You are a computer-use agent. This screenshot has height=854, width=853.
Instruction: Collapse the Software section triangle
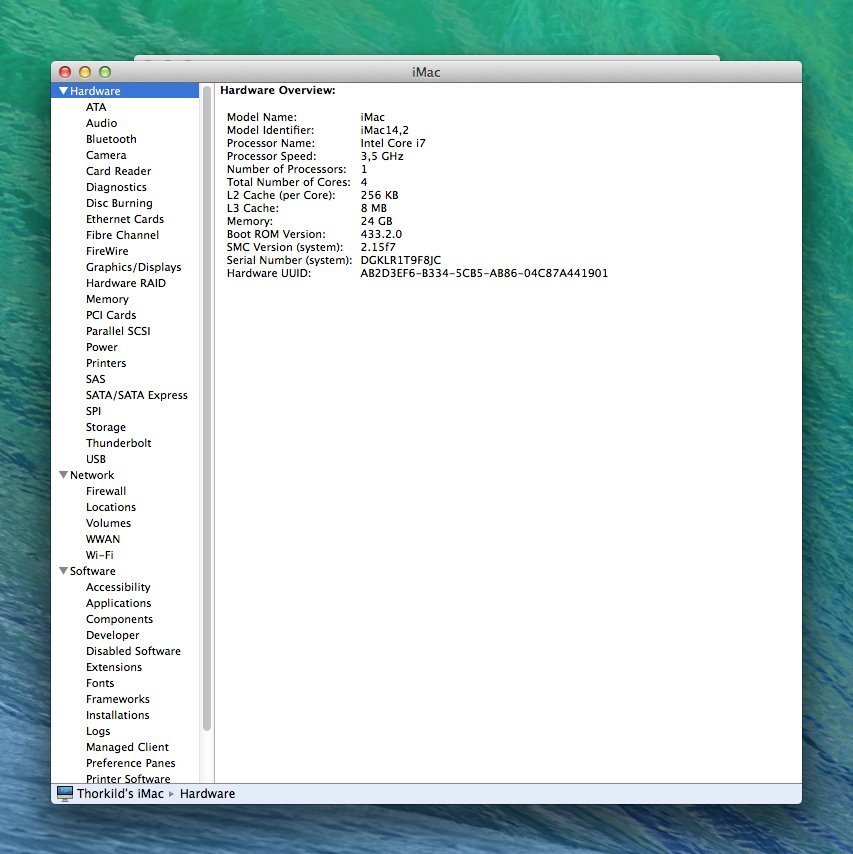64,571
